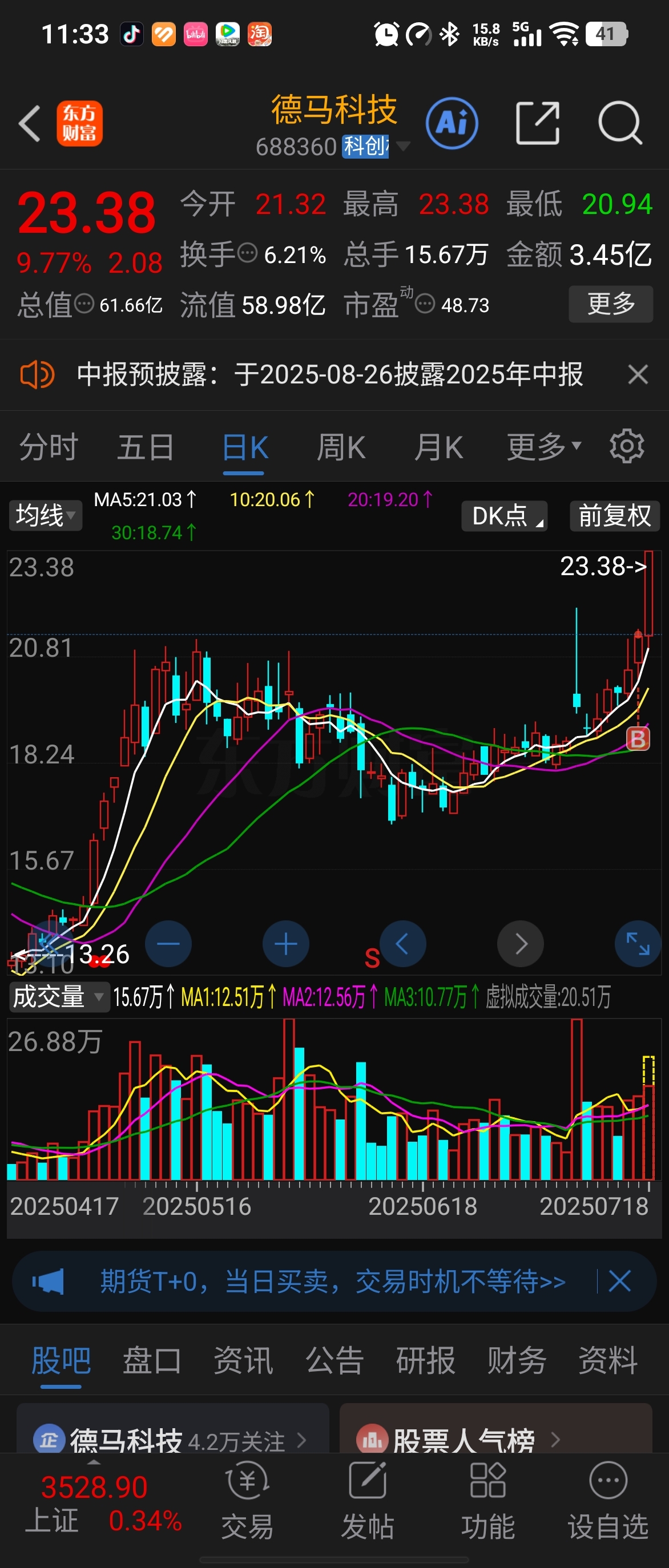This screenshot has width=669, height=1568.
Task: Open 均线 indicator dropdown
Action: (45, 516)
